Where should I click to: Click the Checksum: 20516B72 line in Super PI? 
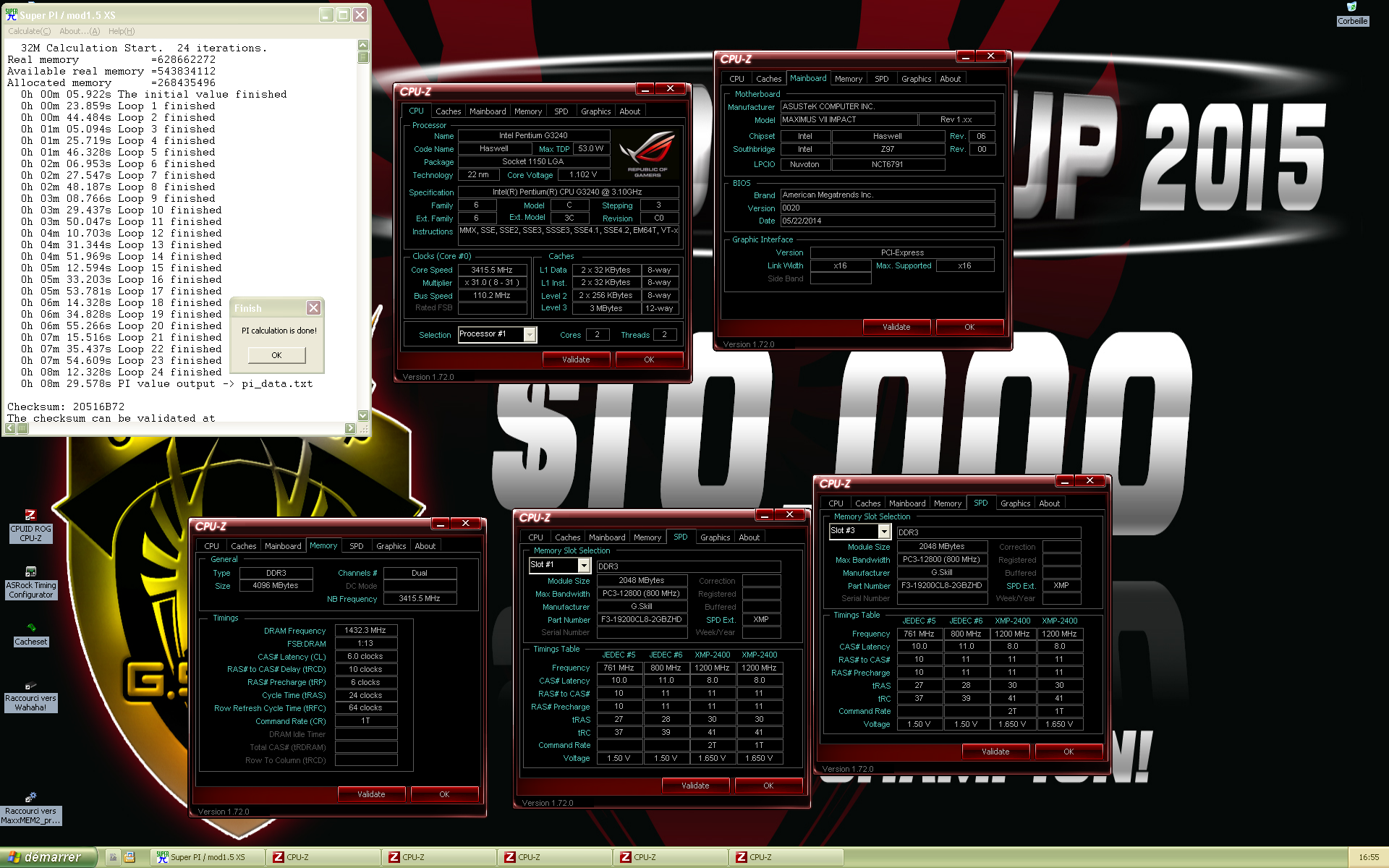tap(66, 407)
